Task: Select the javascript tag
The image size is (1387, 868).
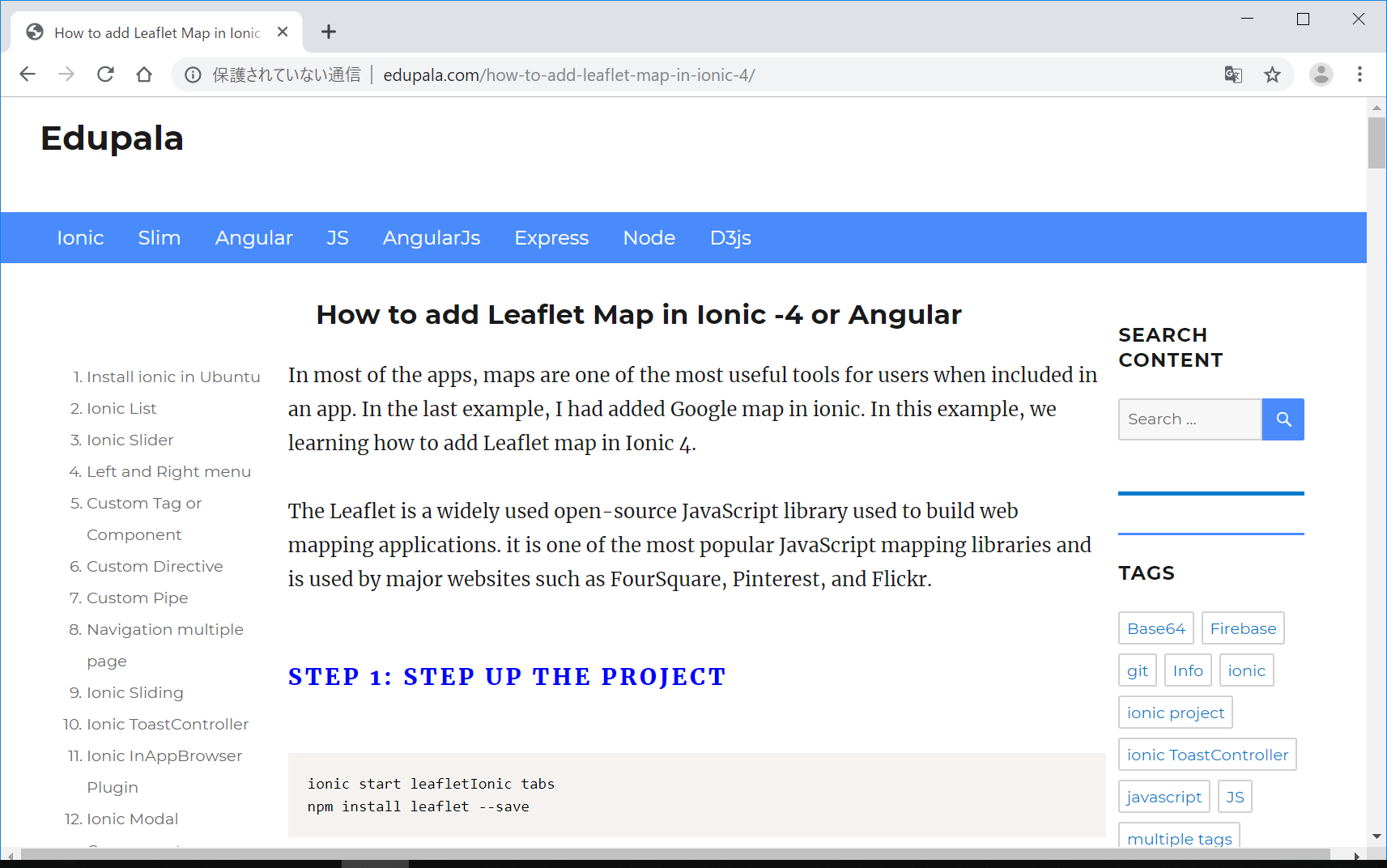Action: click(1164, 797)
